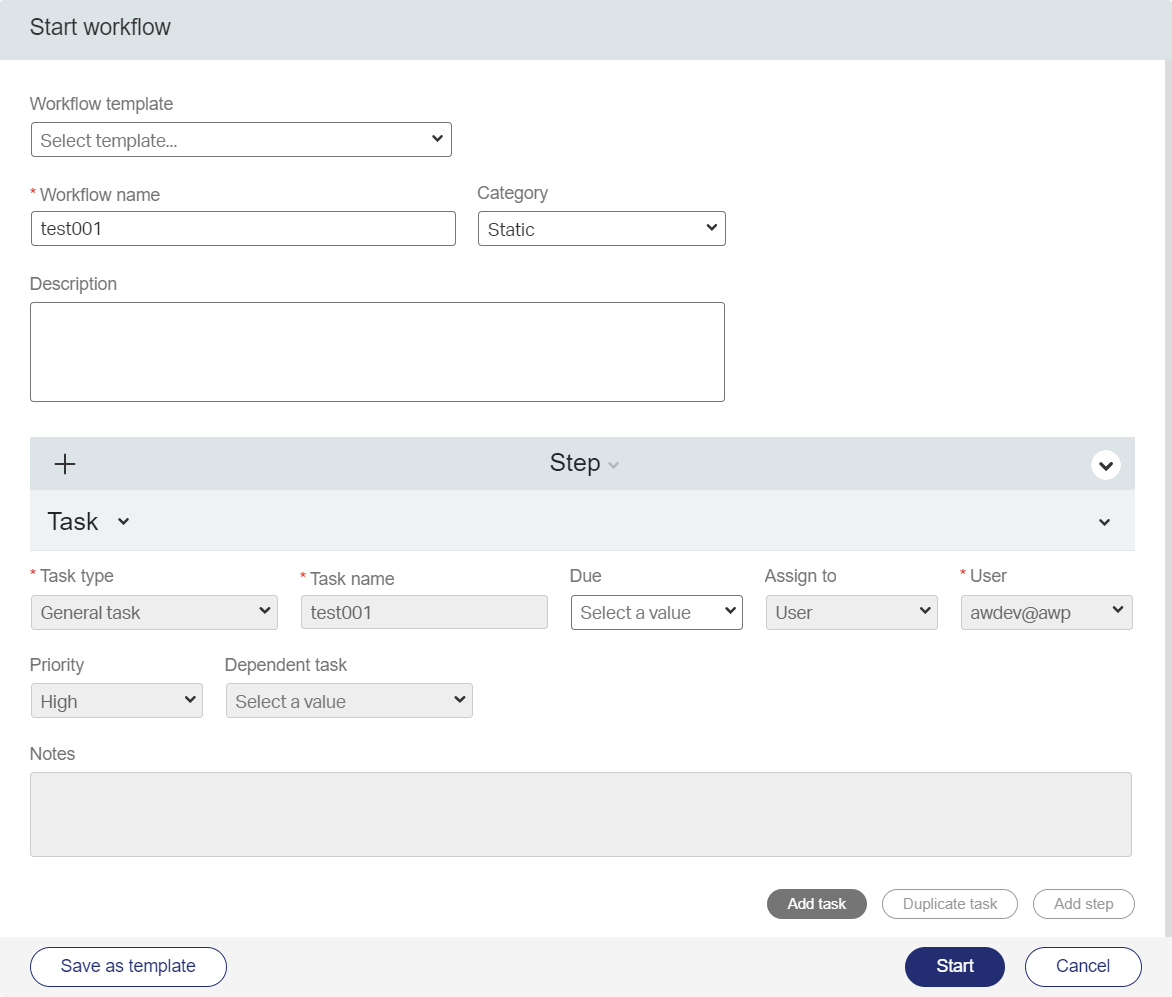Collapse the Task section using right chevron
Screen dimensions: 1172x997
tap(1104, 522)
